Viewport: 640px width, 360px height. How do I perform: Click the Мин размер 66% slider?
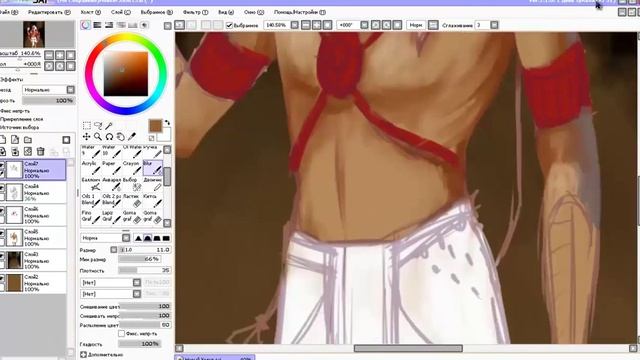click(x=140, y=259)
